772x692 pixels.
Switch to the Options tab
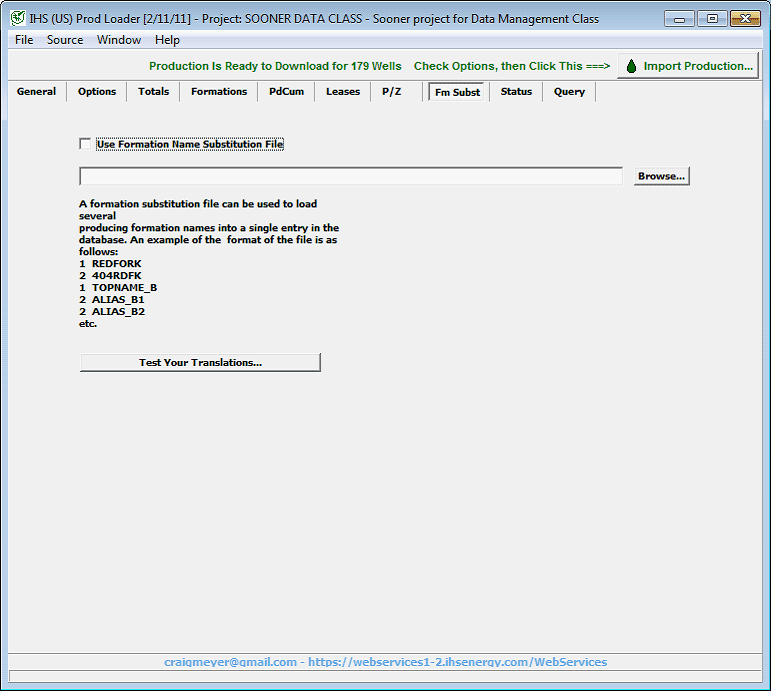click(97, 92)
